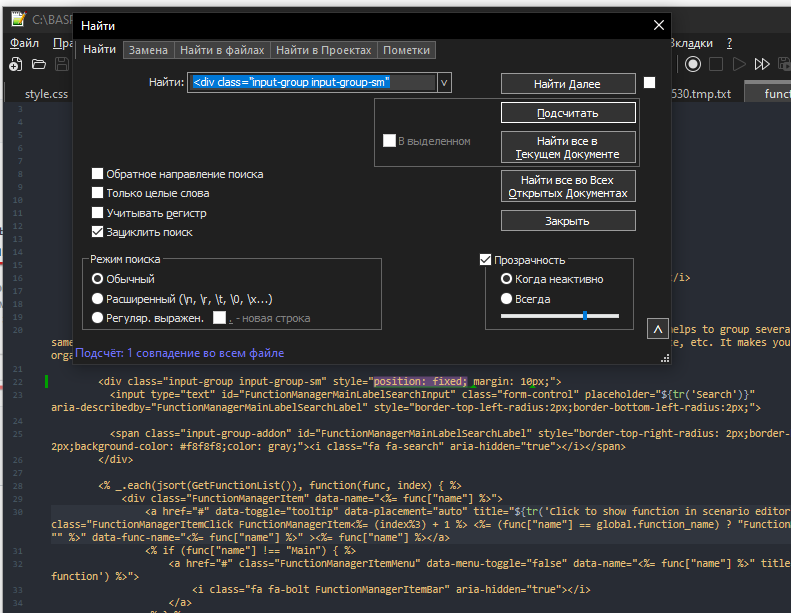This screenshot has height=613, width=791.
Task: Open the 'Найти в файлах' tab
Action: tap(222, 50)
